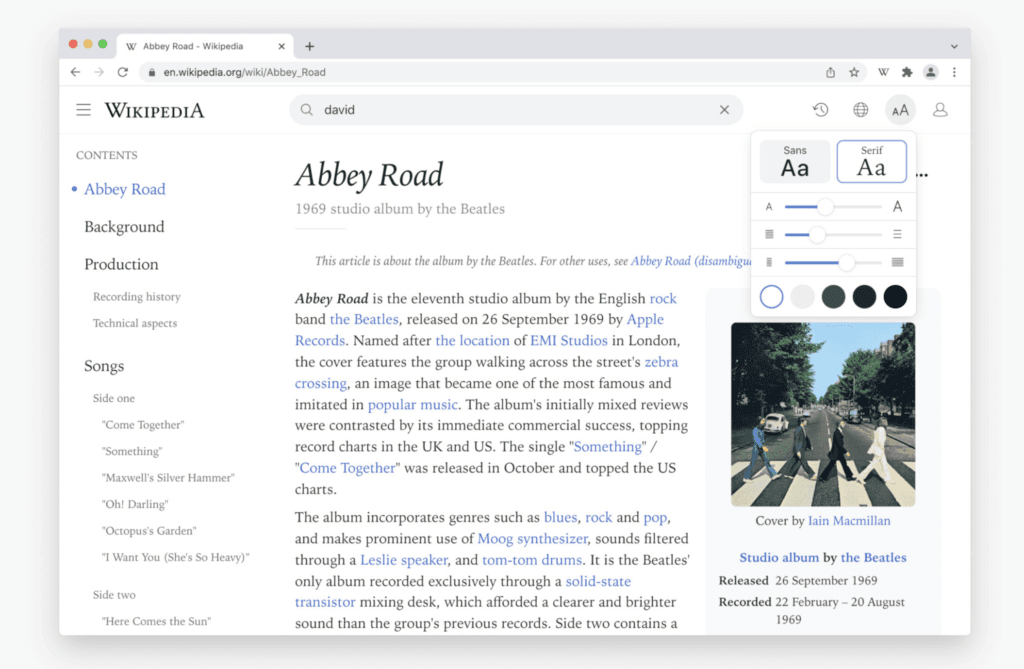The width and height of the screenshot is (1024, 669).
Task: Click the narrow column width icon
Action: [769, 262]
